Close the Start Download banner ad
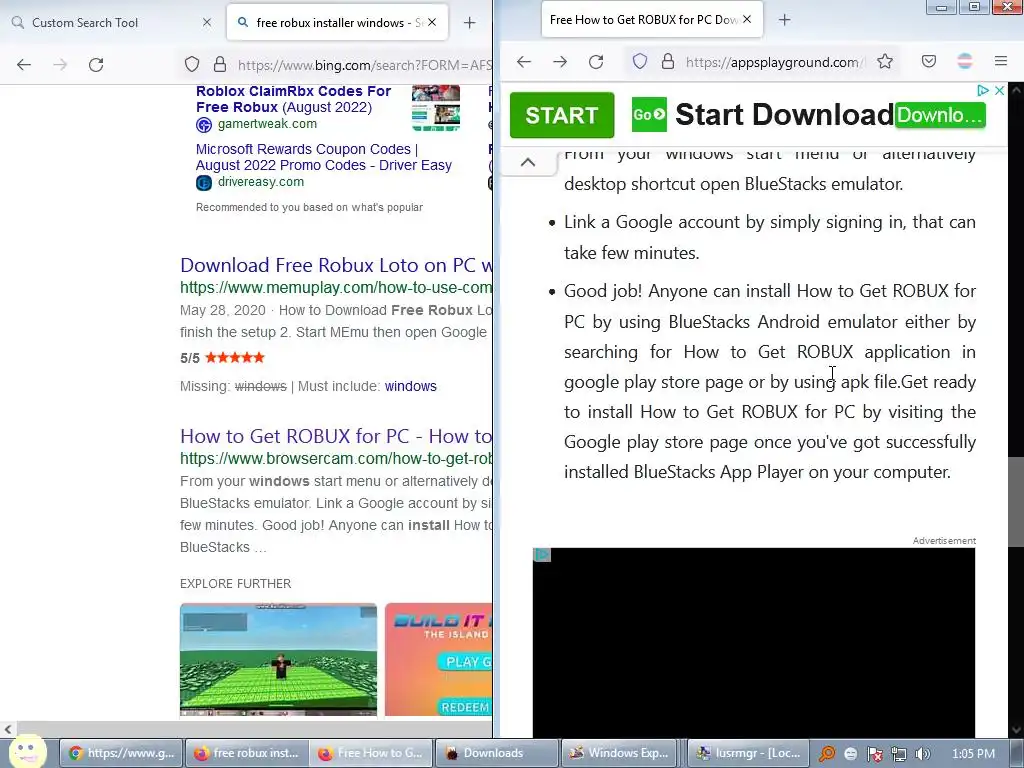1024x768 pixels. (999, 91)
